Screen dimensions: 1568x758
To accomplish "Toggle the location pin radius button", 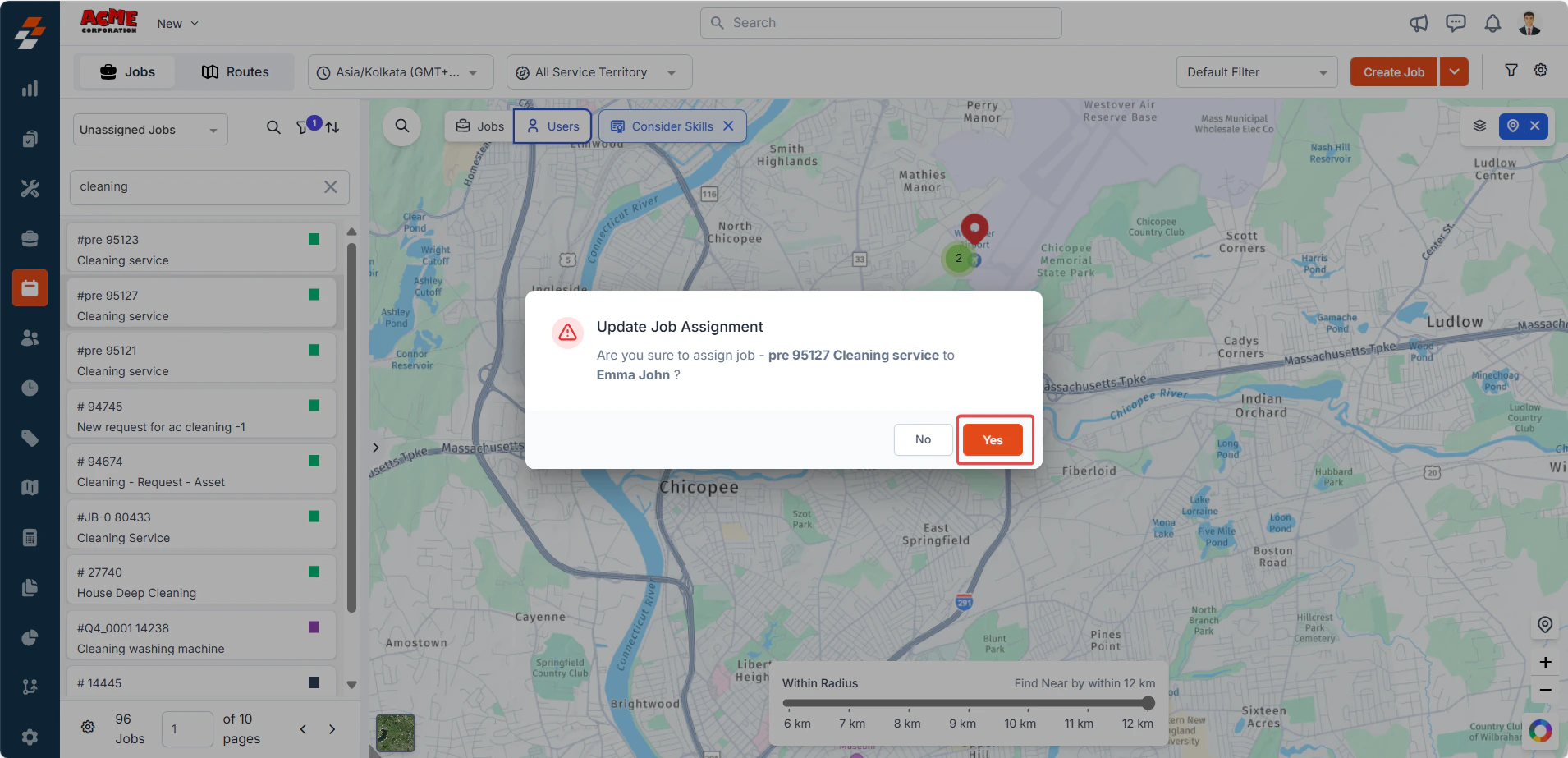I will click(x=1512, y=126).
